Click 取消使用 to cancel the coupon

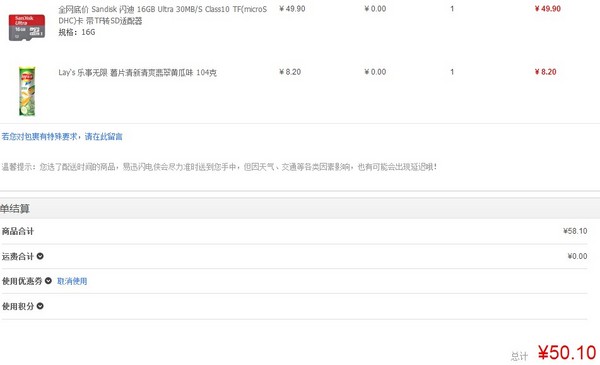pyautogui.click(x=72, y=281)
